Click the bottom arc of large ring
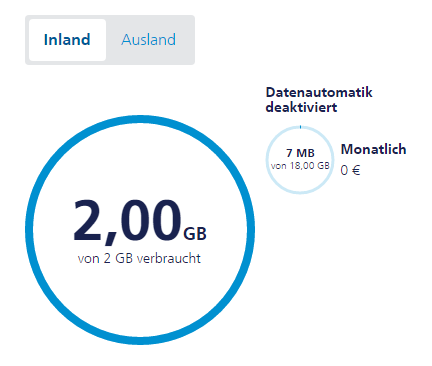Screen dimensions: 432x366 tap(140, 341)
